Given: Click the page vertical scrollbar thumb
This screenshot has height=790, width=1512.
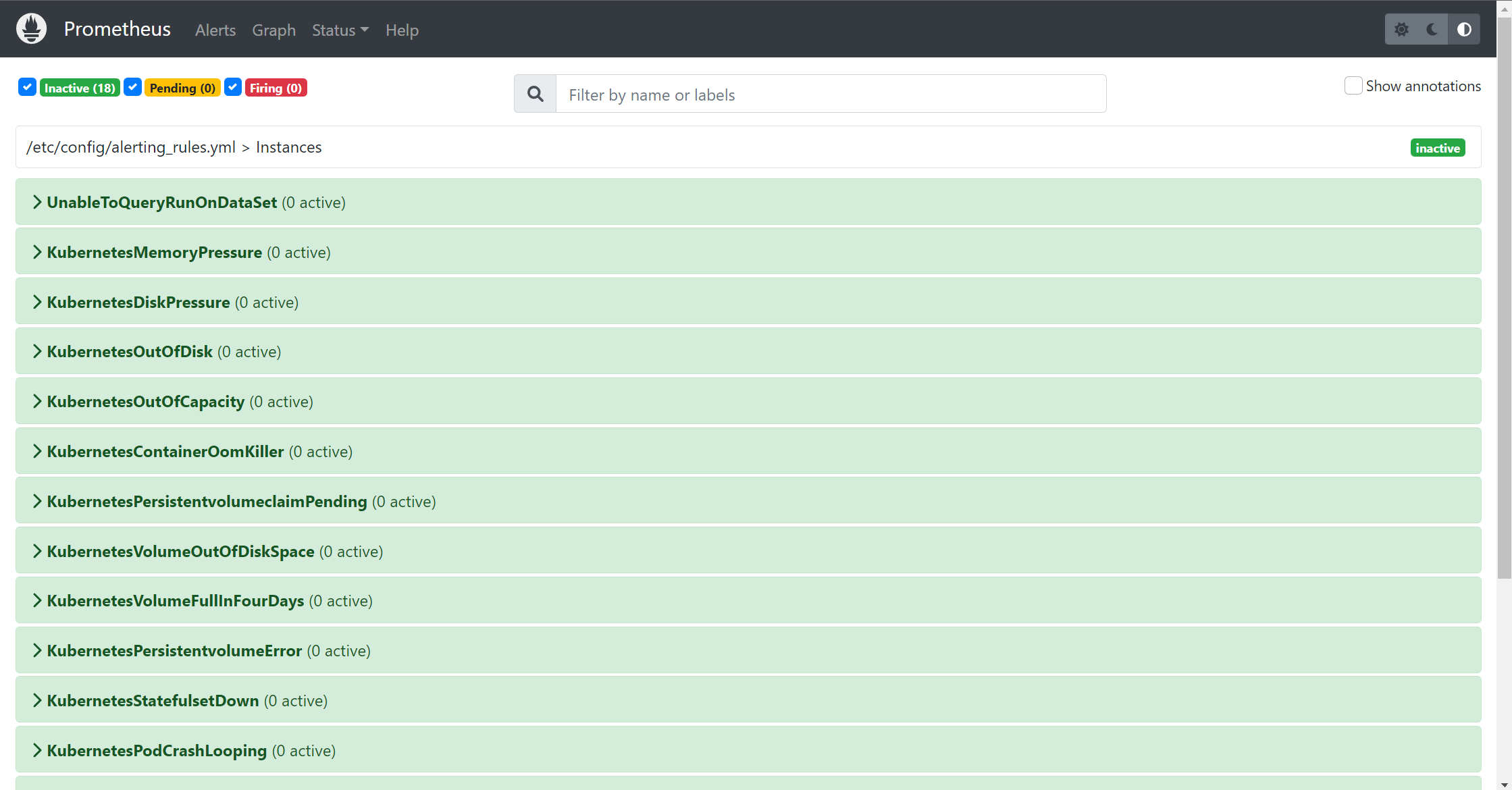Looking at the screenshot, I should click(x=1504, y=297).
